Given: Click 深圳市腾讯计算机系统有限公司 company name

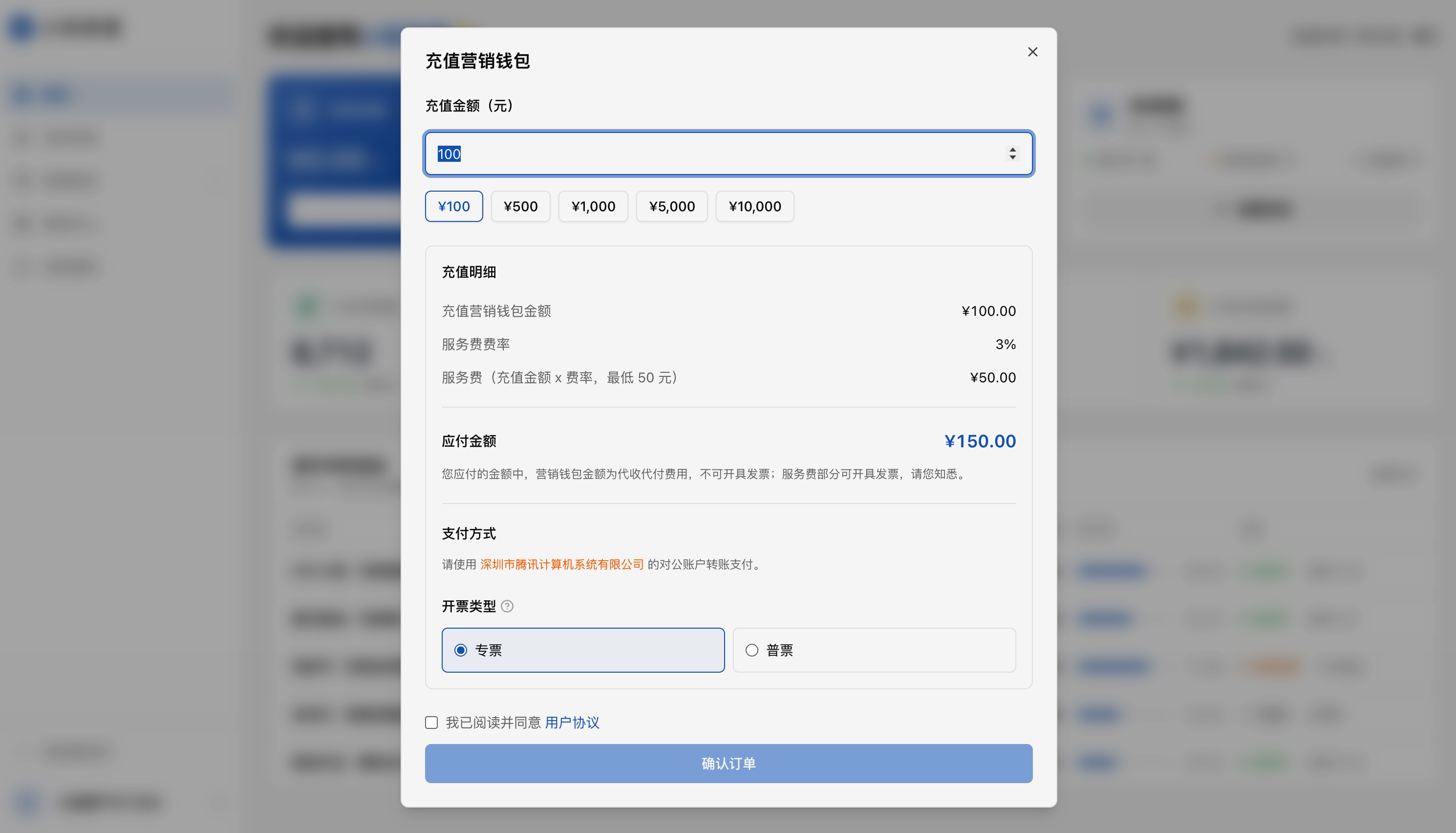Looking at the screenshot, I should click(x=562, y=565).
